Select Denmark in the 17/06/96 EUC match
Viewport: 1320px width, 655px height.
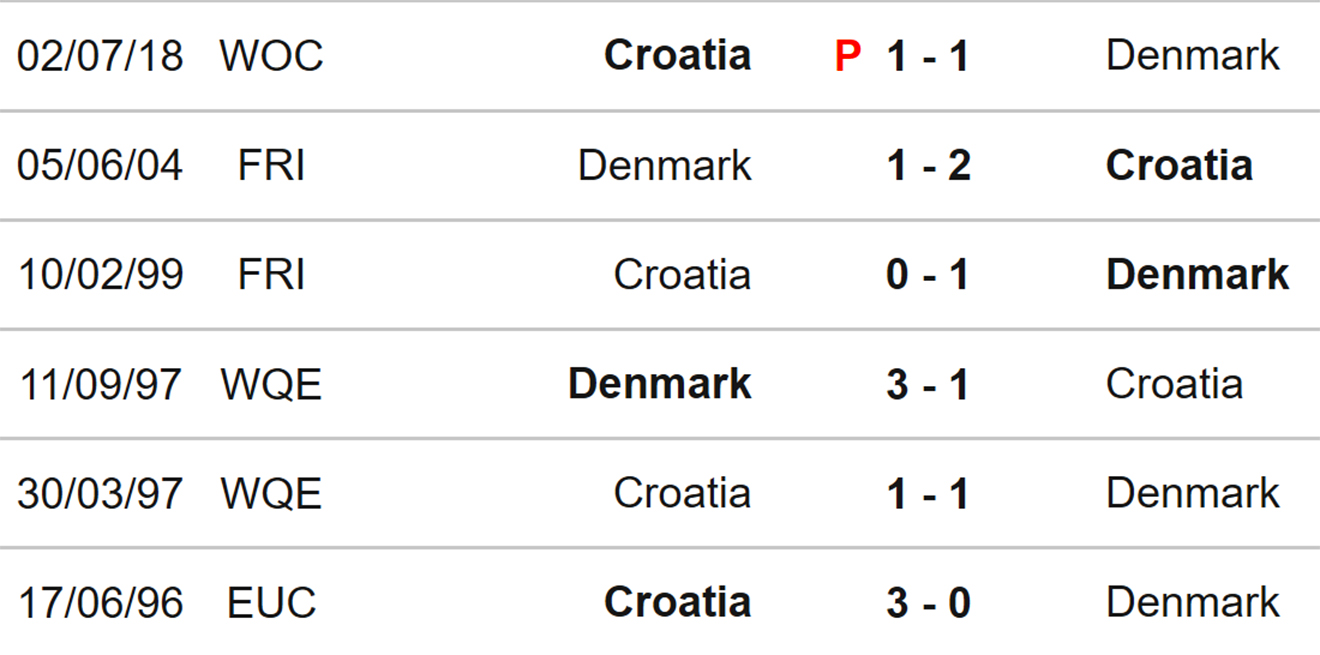pos(1192,602)
